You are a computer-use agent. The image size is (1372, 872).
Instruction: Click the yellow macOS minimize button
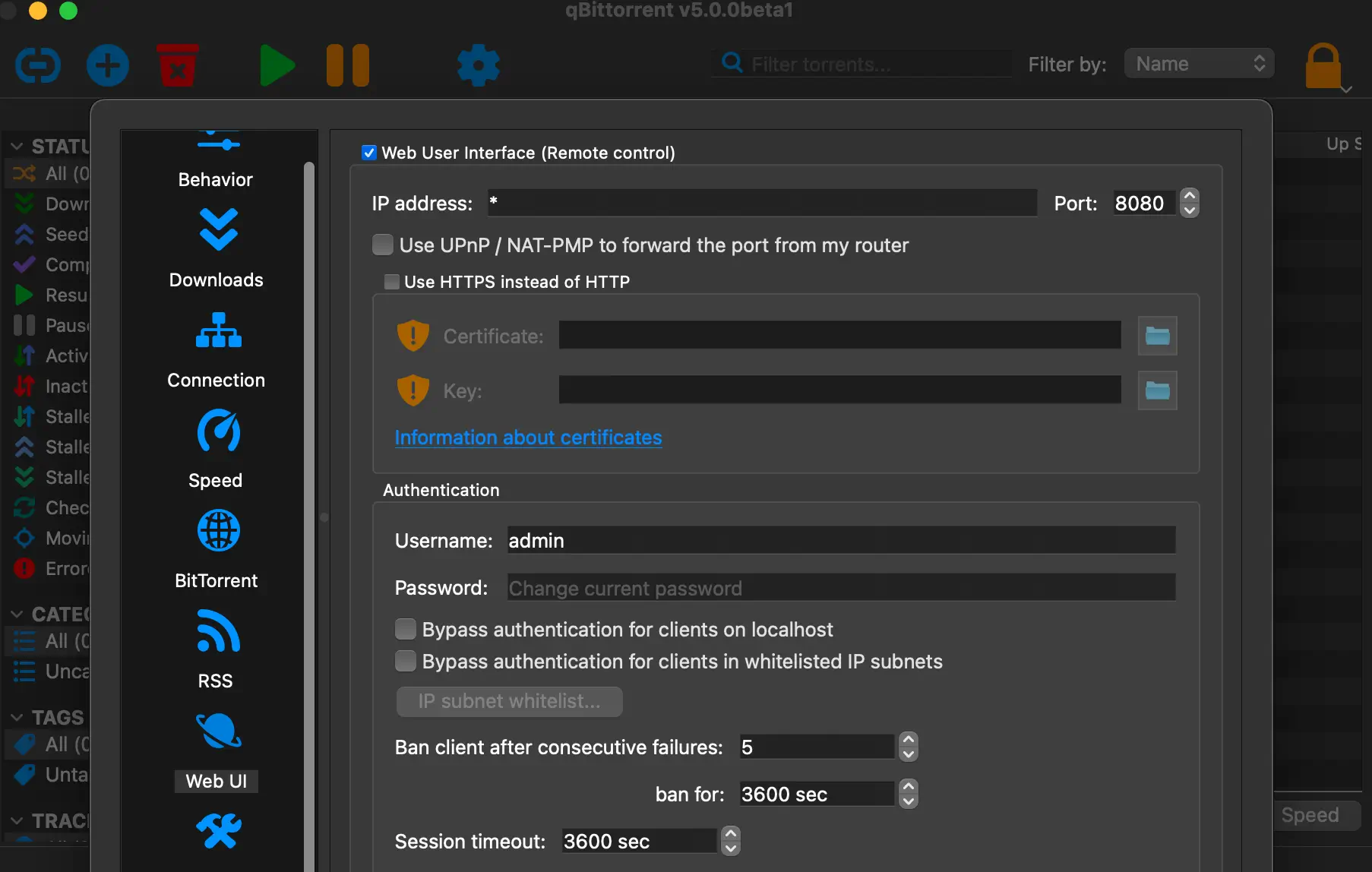tap(38, 10)
